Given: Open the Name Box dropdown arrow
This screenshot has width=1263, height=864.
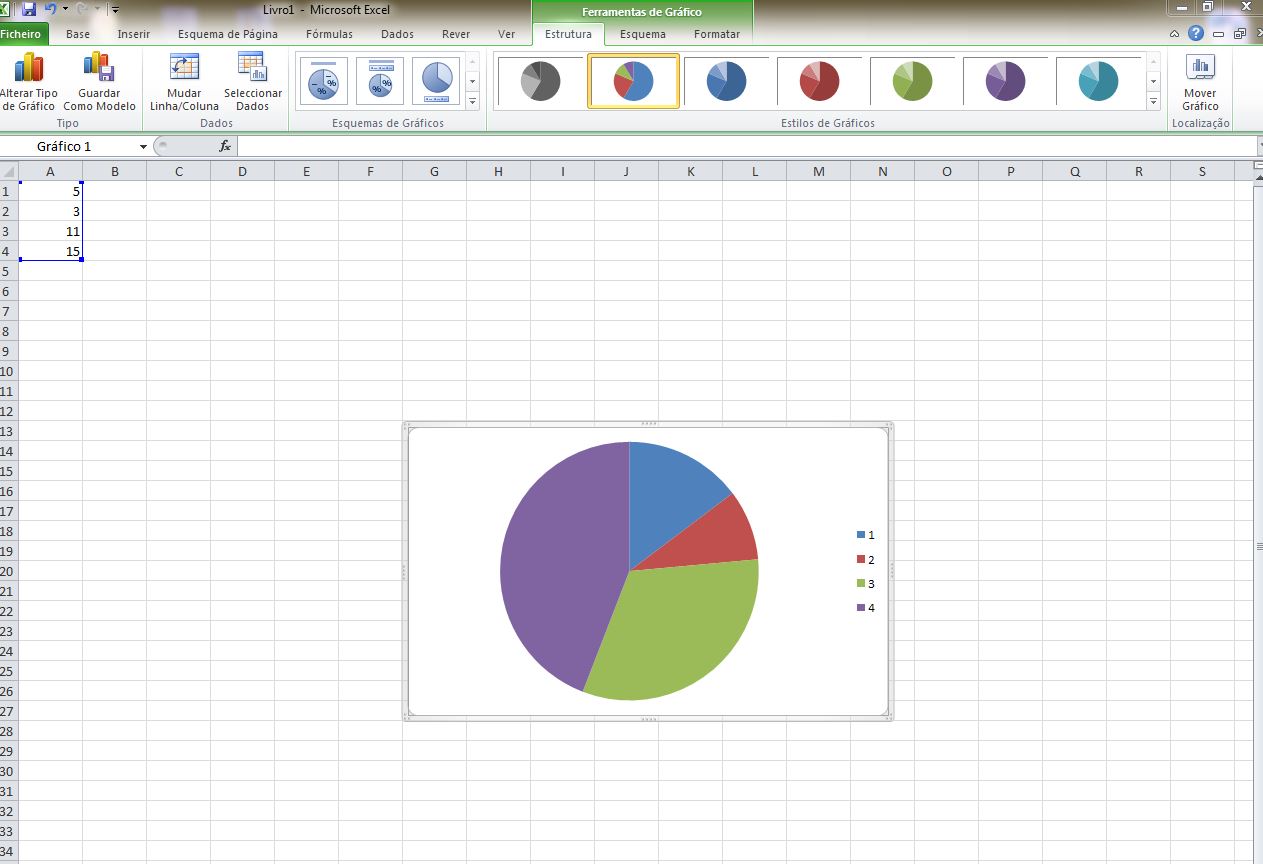Looking at the screenshot, I should (x=144, y=146).
